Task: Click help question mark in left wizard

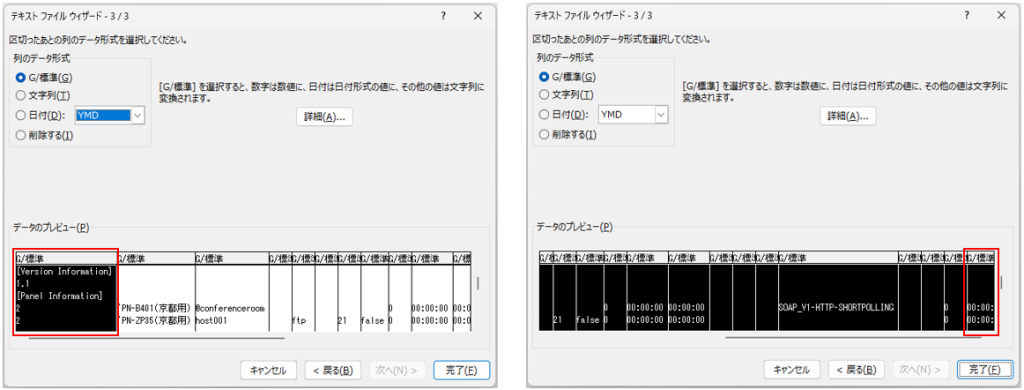Action: tap(443, 17)
